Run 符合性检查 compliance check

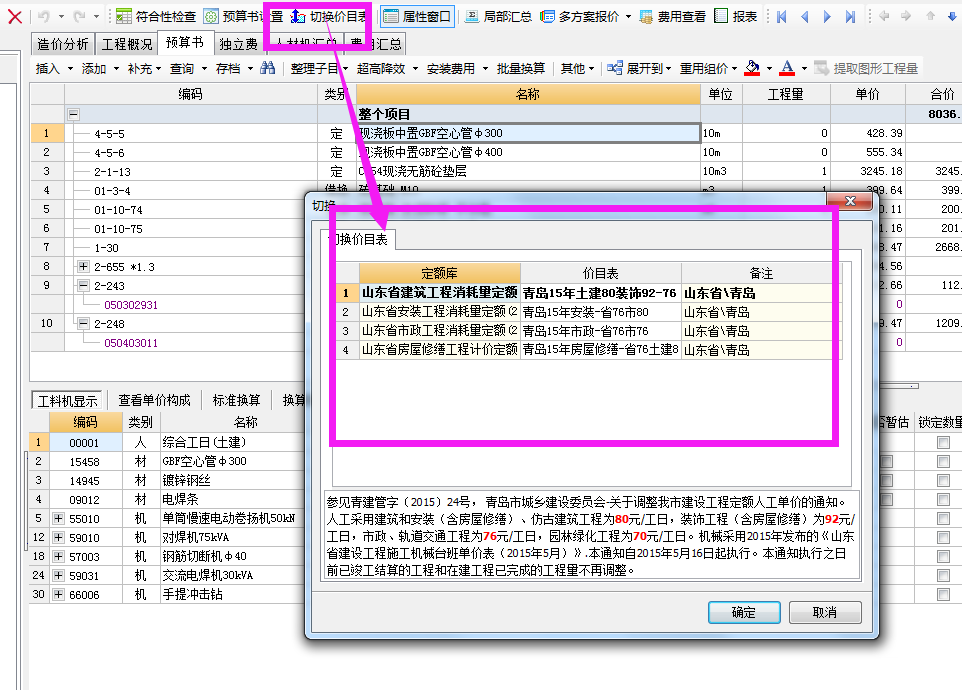coord(156,17)
